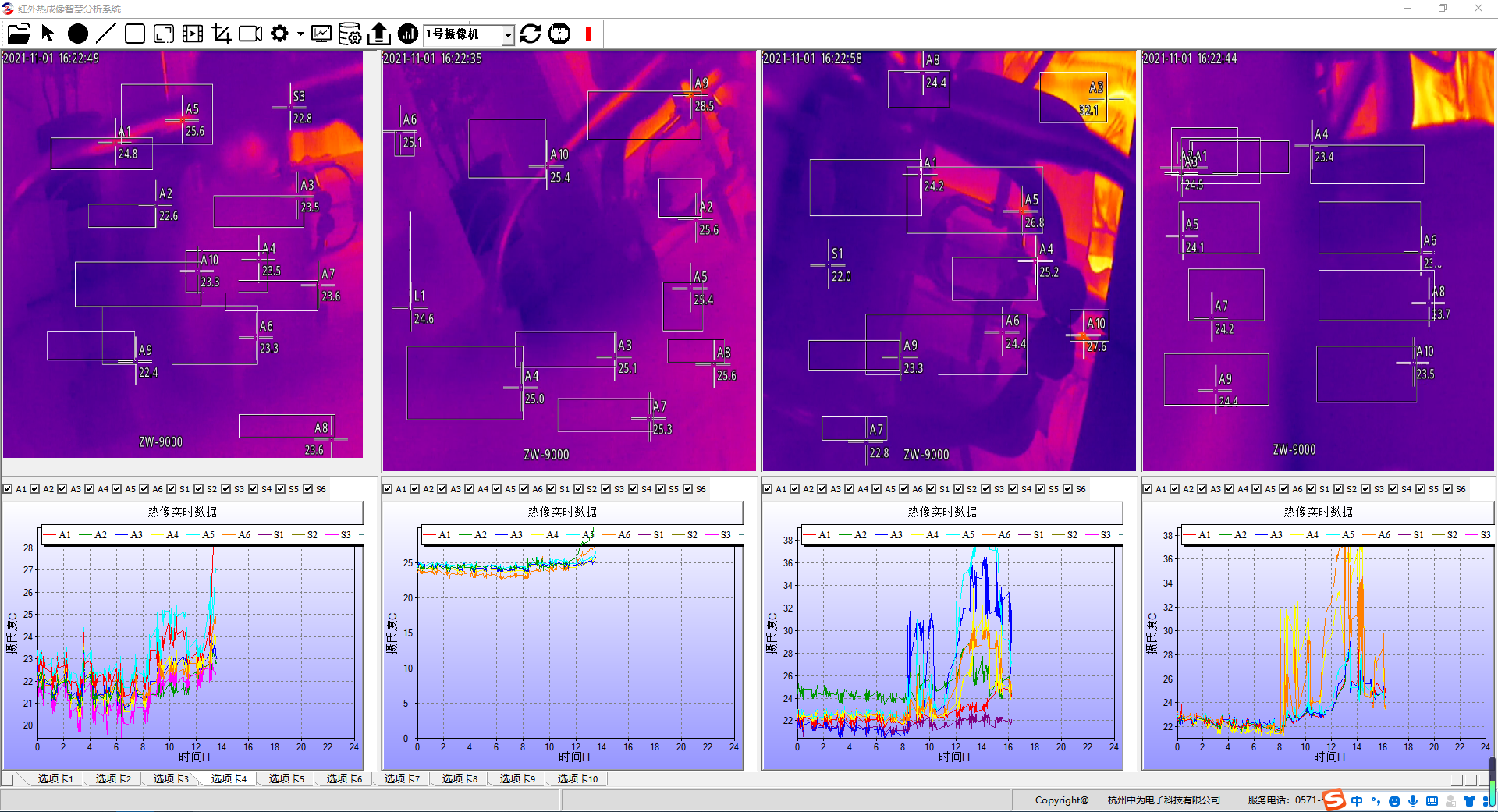Image resolution: width=1498 pixels, height=812 pixels.
Task: Open the round bar-chart statistics icon
Action: pyautogui.click(x=407, y=34)
